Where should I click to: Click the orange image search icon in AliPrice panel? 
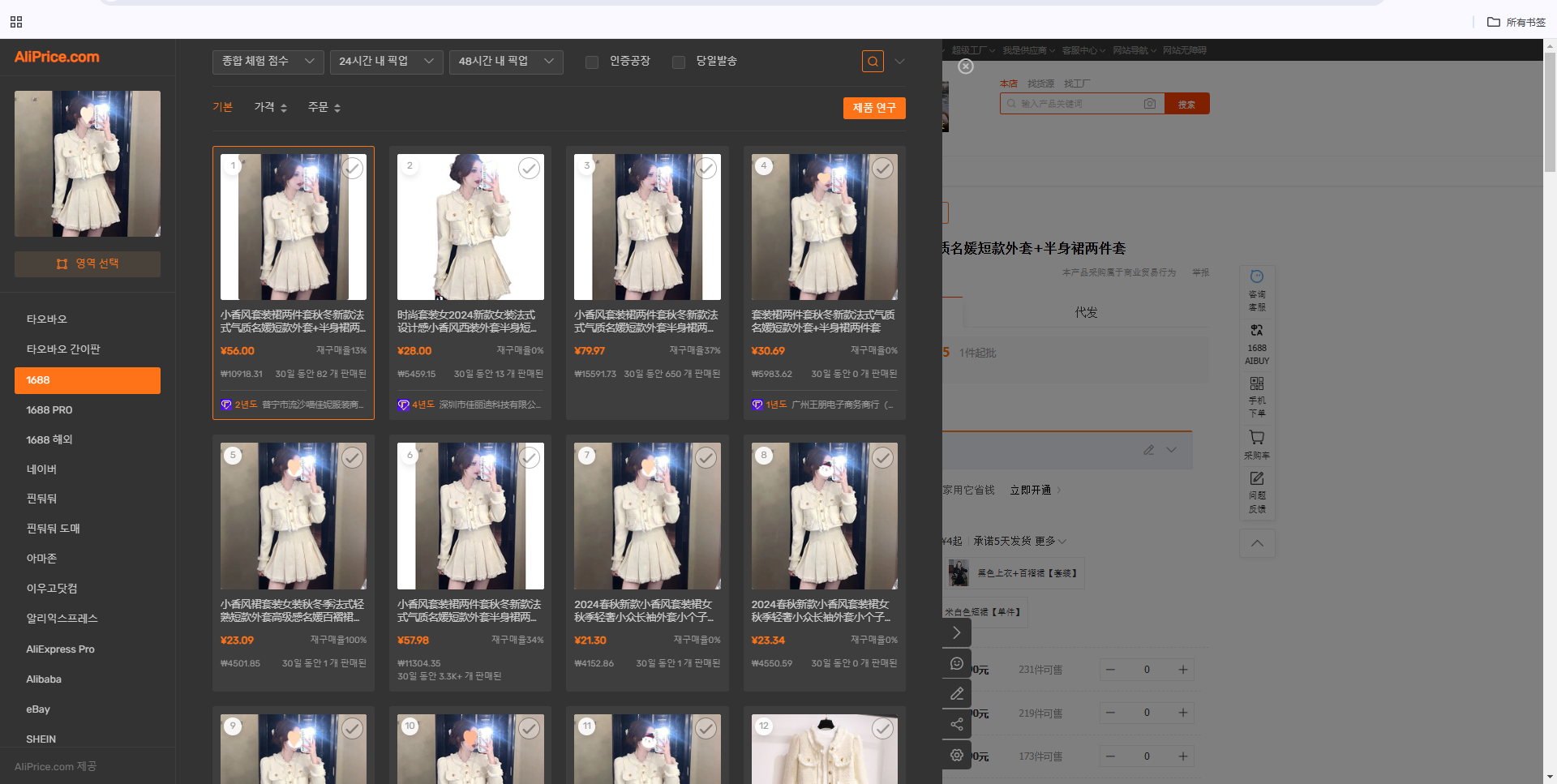(873, 62)
